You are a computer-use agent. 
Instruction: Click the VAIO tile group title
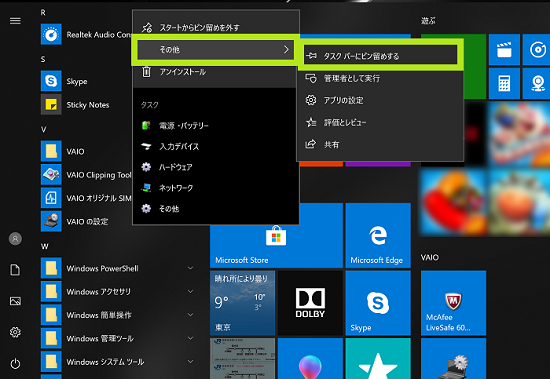pyautogui.click(x=430, y=257)
